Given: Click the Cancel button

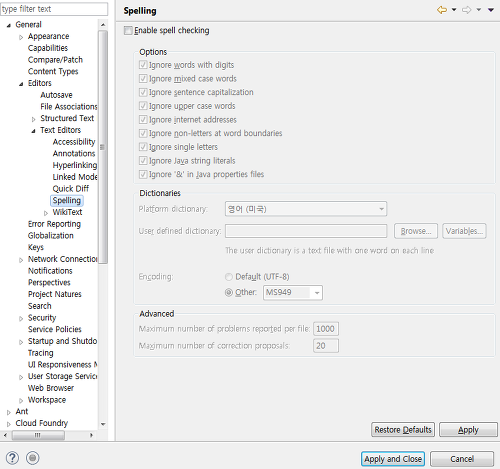Looking at the screenshot, I should coord(462,459).
